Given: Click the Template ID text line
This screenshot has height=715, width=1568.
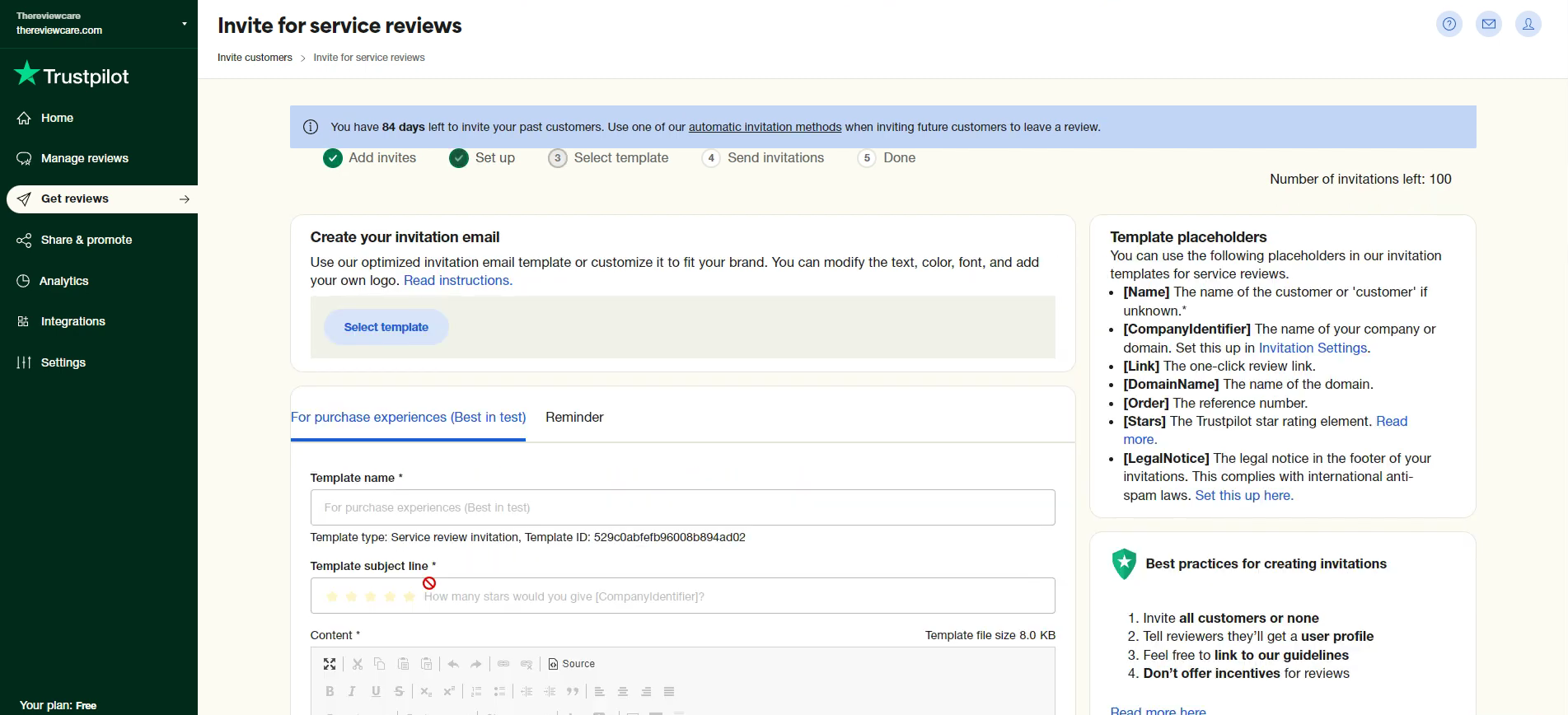Looking at the screenshot, I should pyautogui.click(x=527, y=537).
